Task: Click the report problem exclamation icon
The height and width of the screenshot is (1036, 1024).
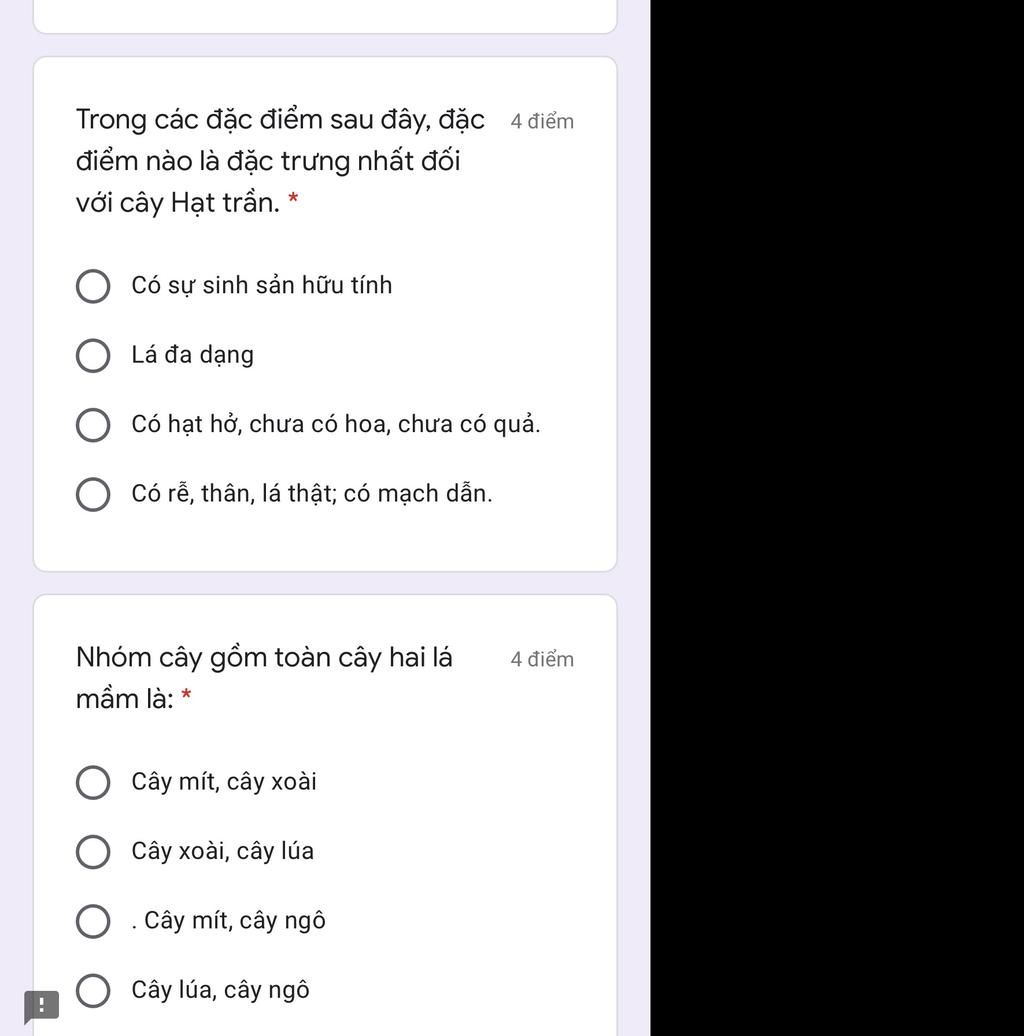Action: [x=41, y=1005]
